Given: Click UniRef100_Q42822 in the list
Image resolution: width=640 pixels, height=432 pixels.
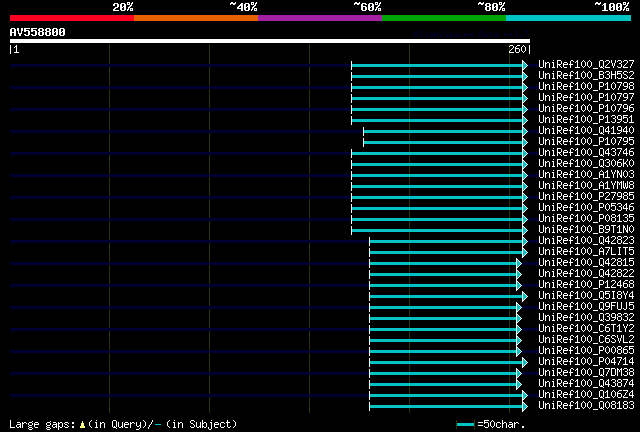Looking at the screenshot, I should (x=586, y=274).
